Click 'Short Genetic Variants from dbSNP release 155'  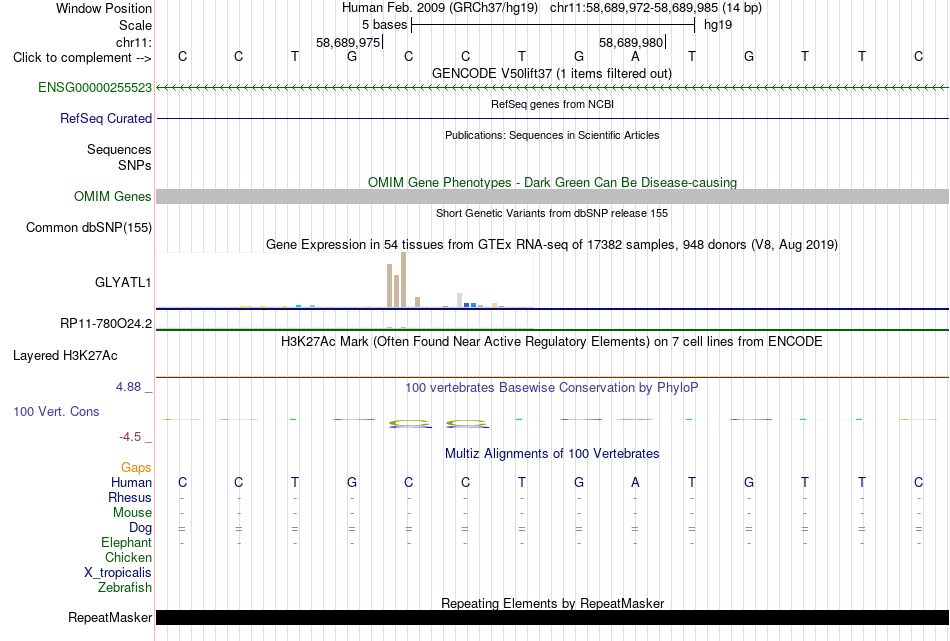(x=552, y=213)
